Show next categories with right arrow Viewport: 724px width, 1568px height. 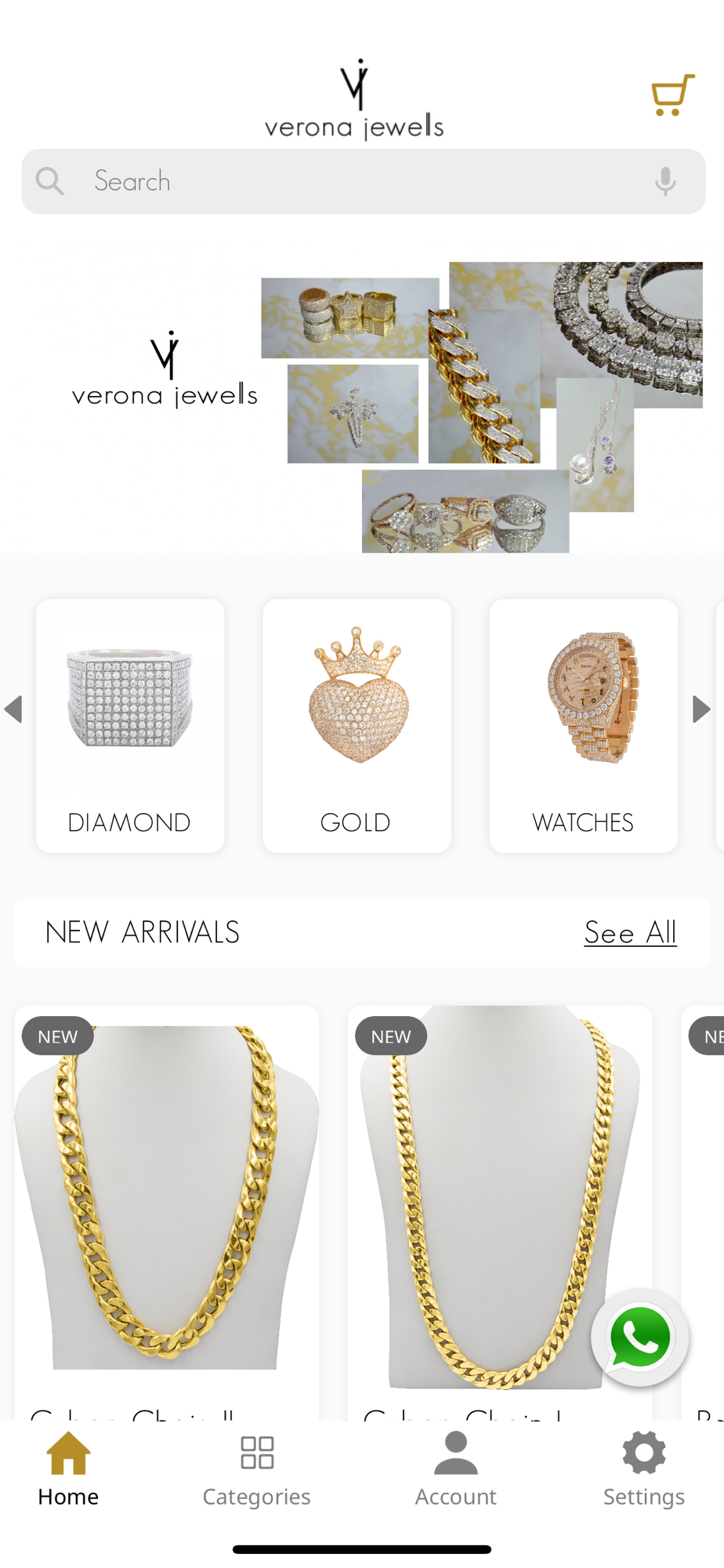701,709
